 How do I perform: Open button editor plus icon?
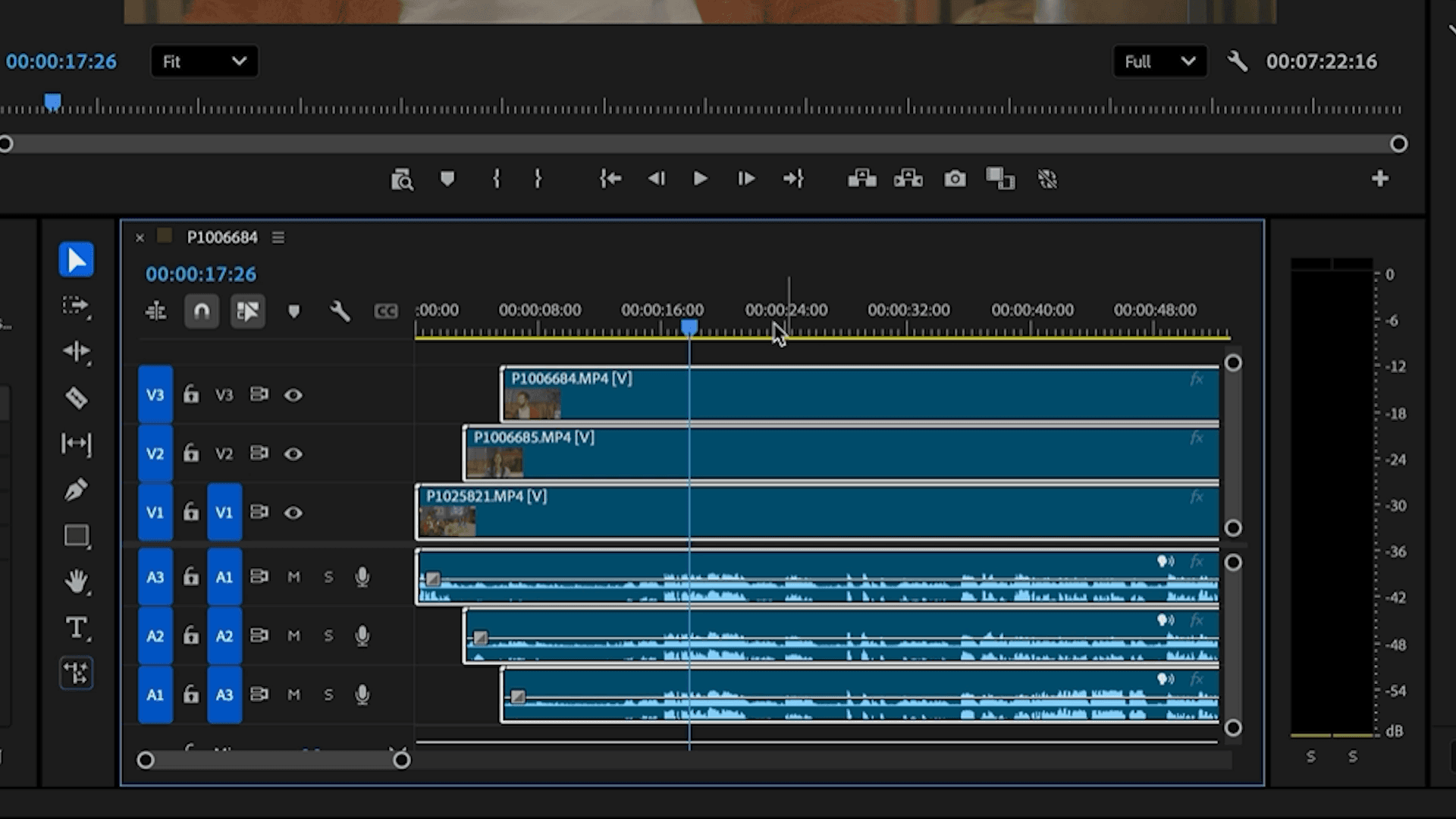click(x=1379, y=179)
